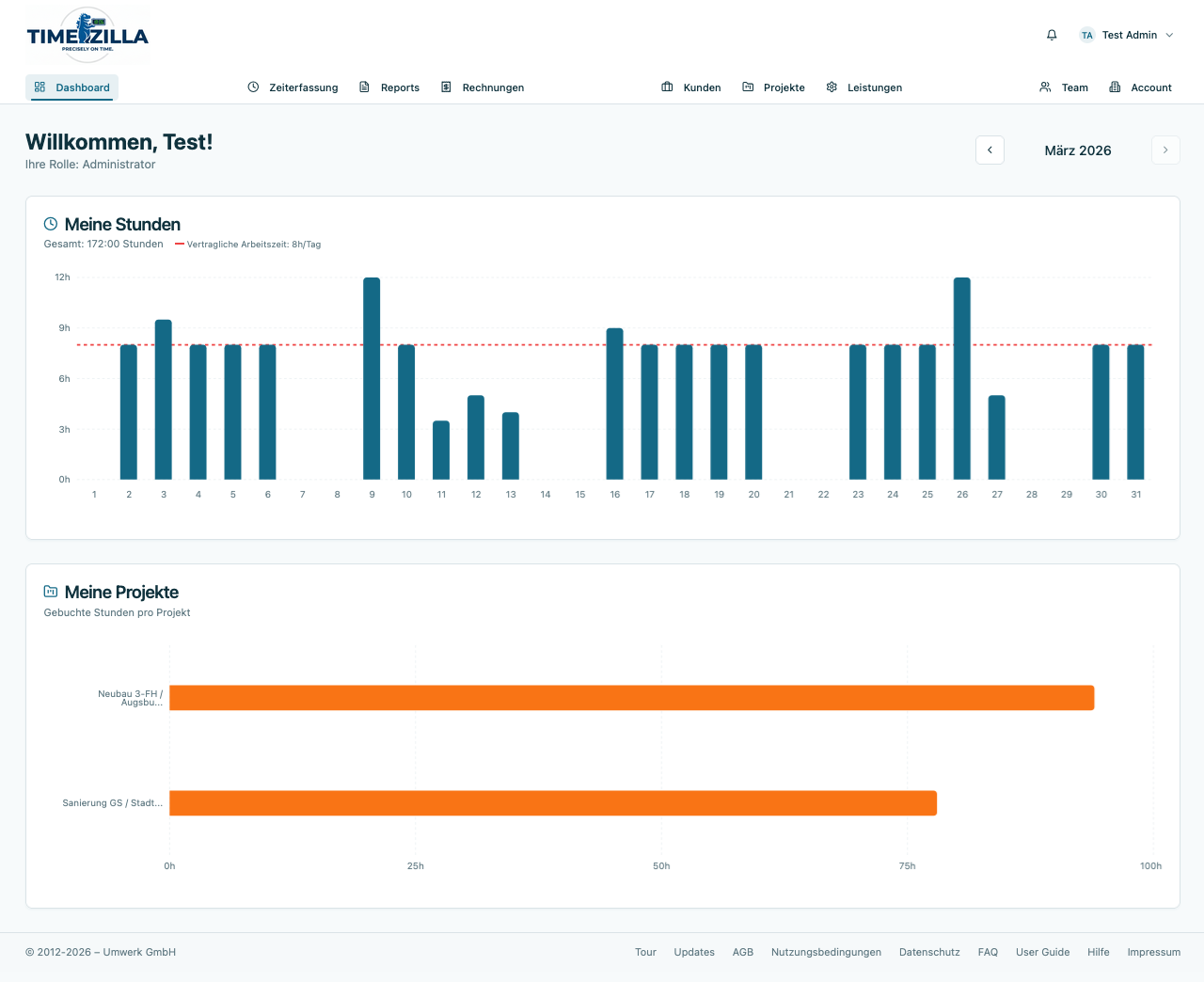Click the notification bell icon
This screenshot has width=1204, height=982.
(1052, 35)
